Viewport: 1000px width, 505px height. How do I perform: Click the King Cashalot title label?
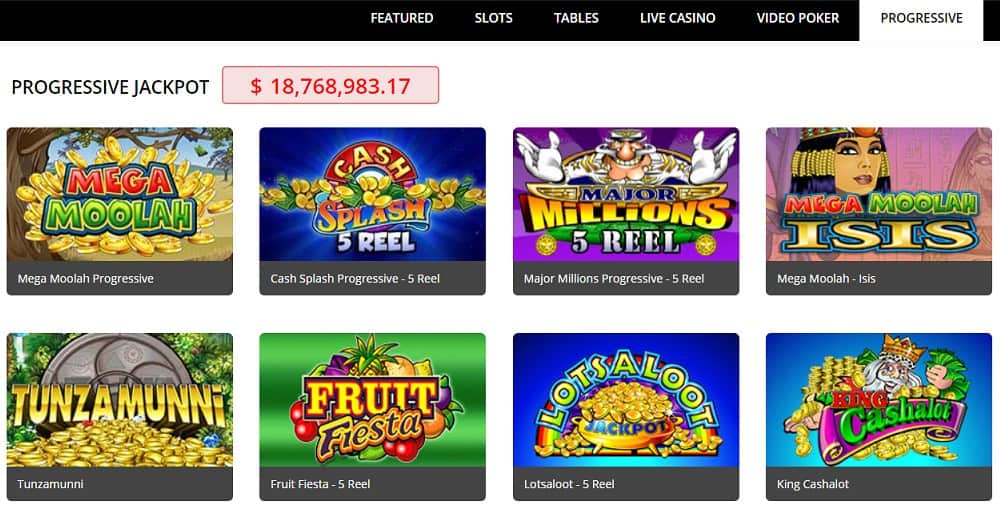pos(812,484)
